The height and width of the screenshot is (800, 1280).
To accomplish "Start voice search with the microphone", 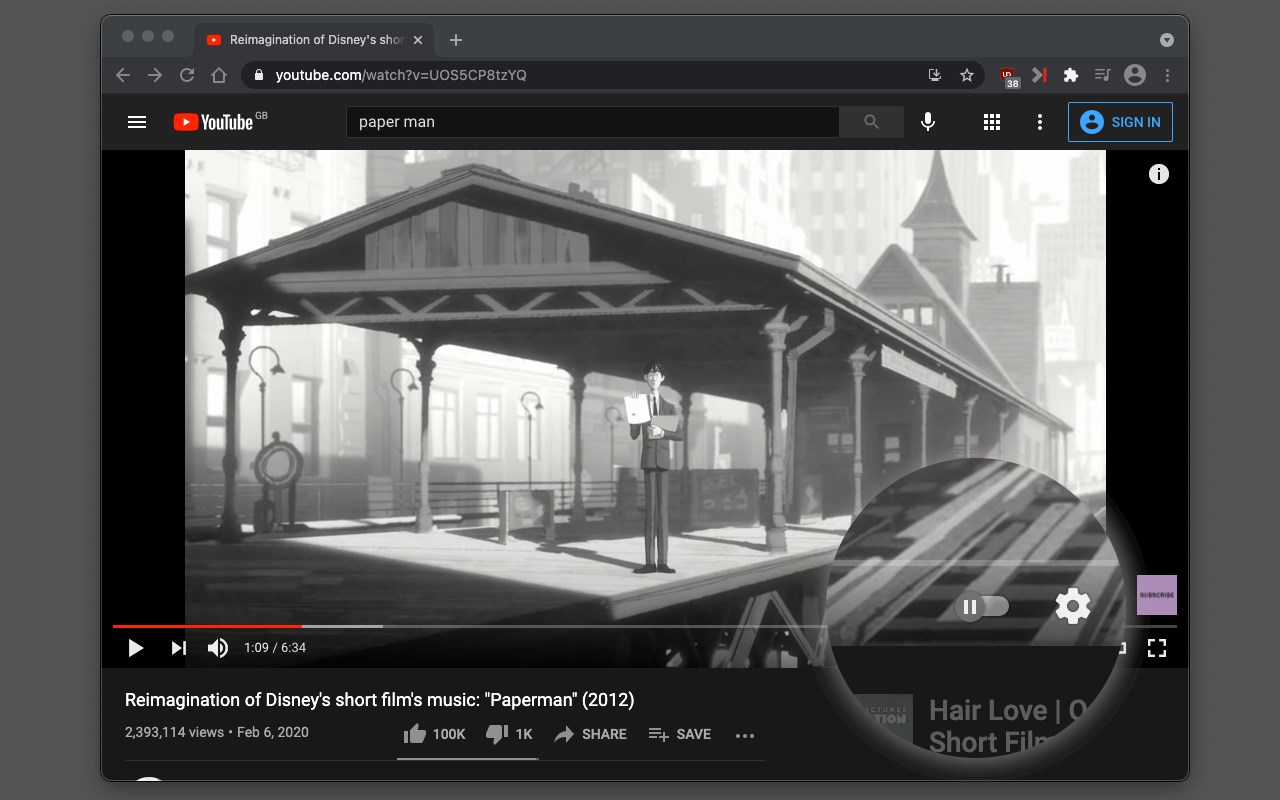I will [928, 122].
